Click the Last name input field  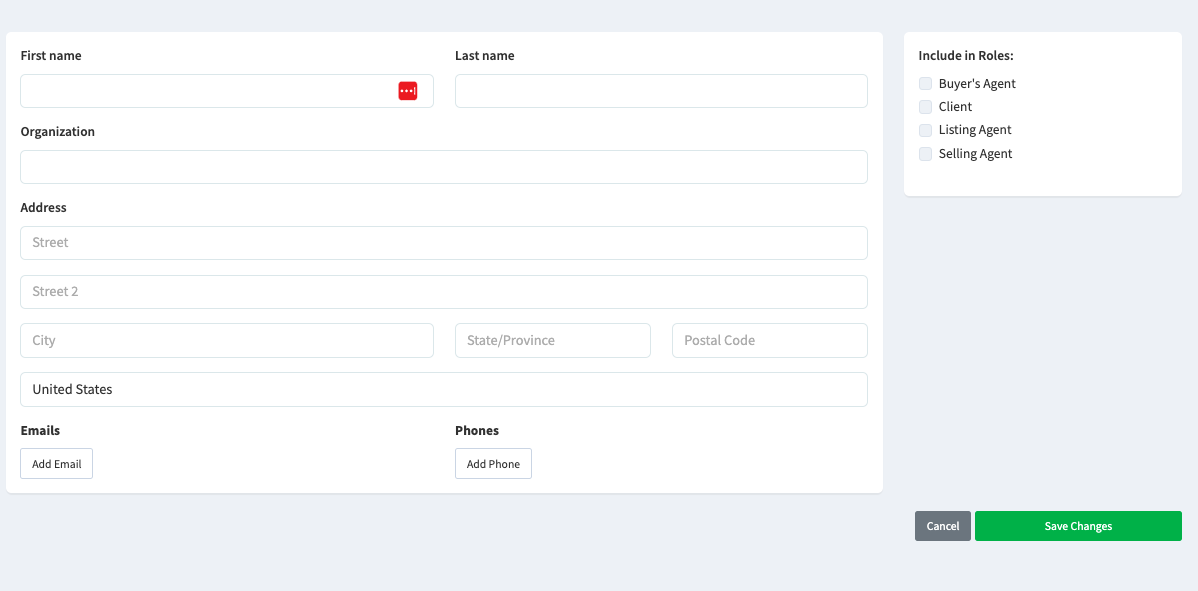pyautogui.click(x=661, y=90)
